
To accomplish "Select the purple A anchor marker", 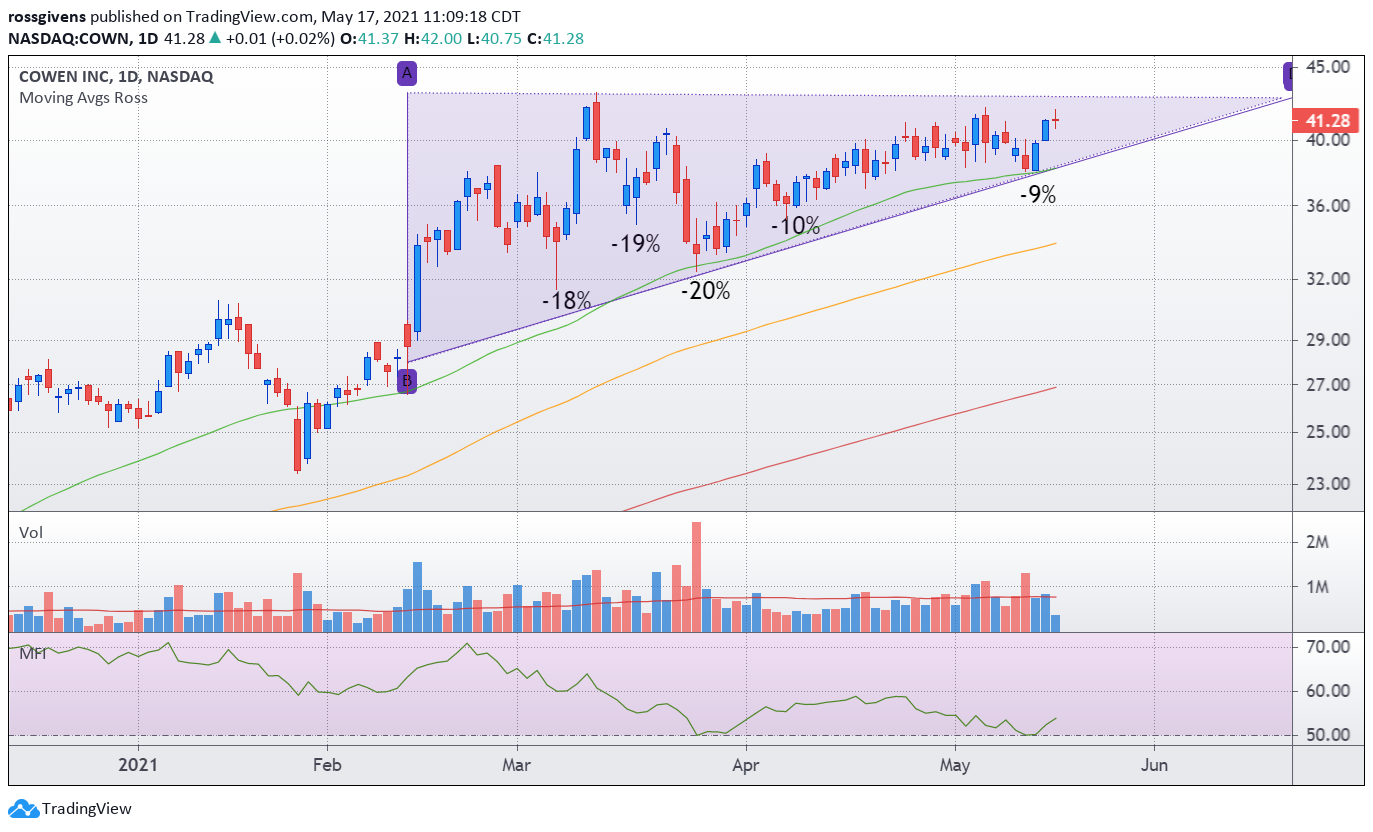I will (x=406, y=73).
